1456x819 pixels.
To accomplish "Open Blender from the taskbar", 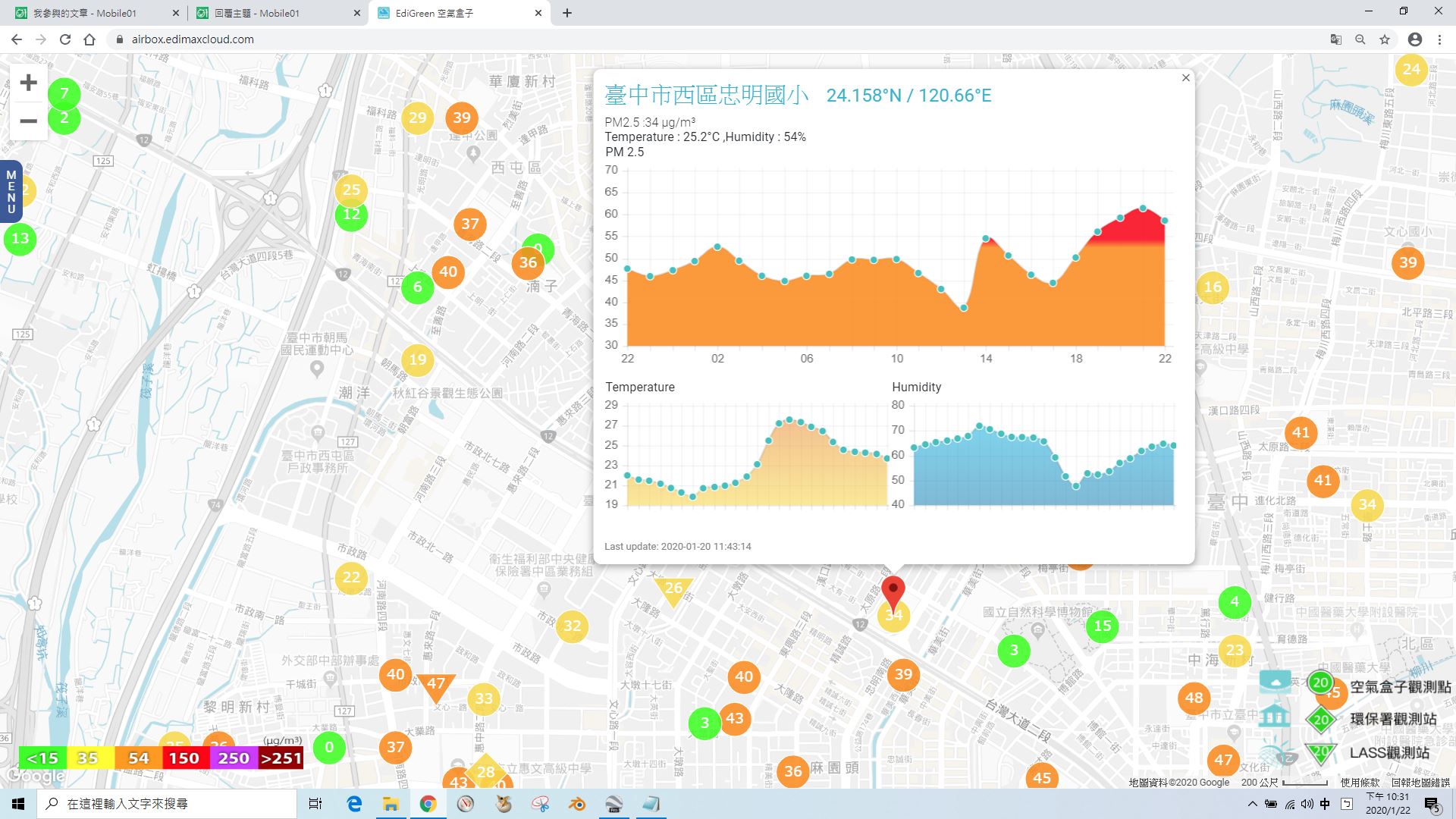I will (576, 804).
